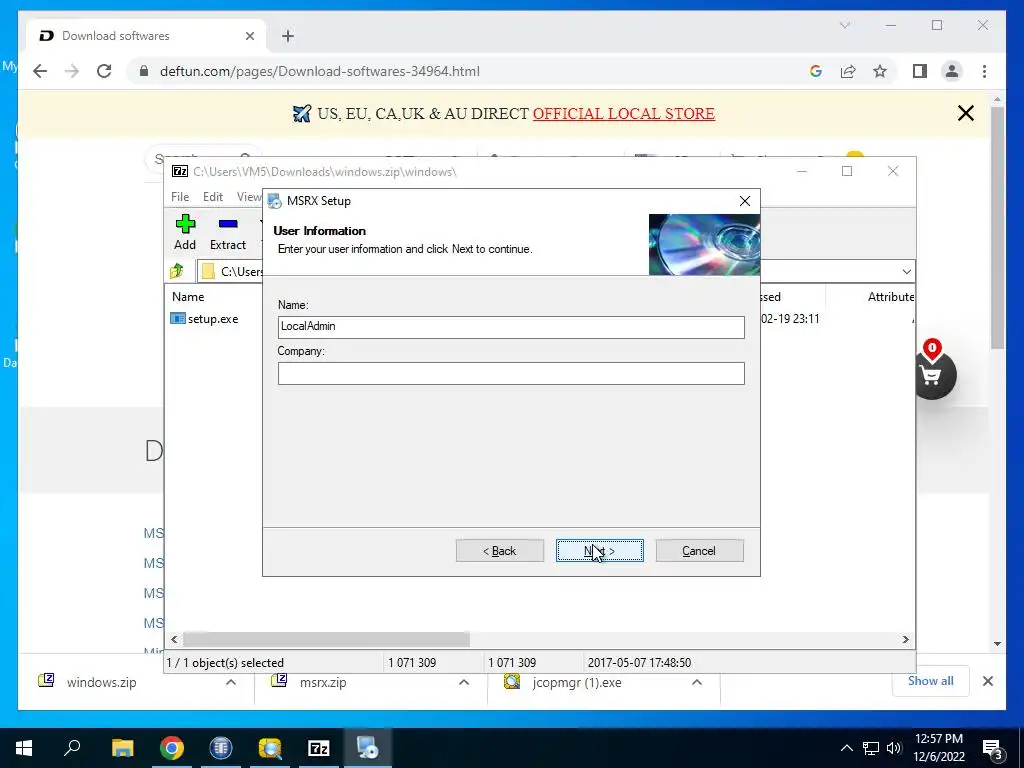Screen dimensions: 1024x768
Task: Switch to Chrome in the taskbar
Action: (172, 748)
